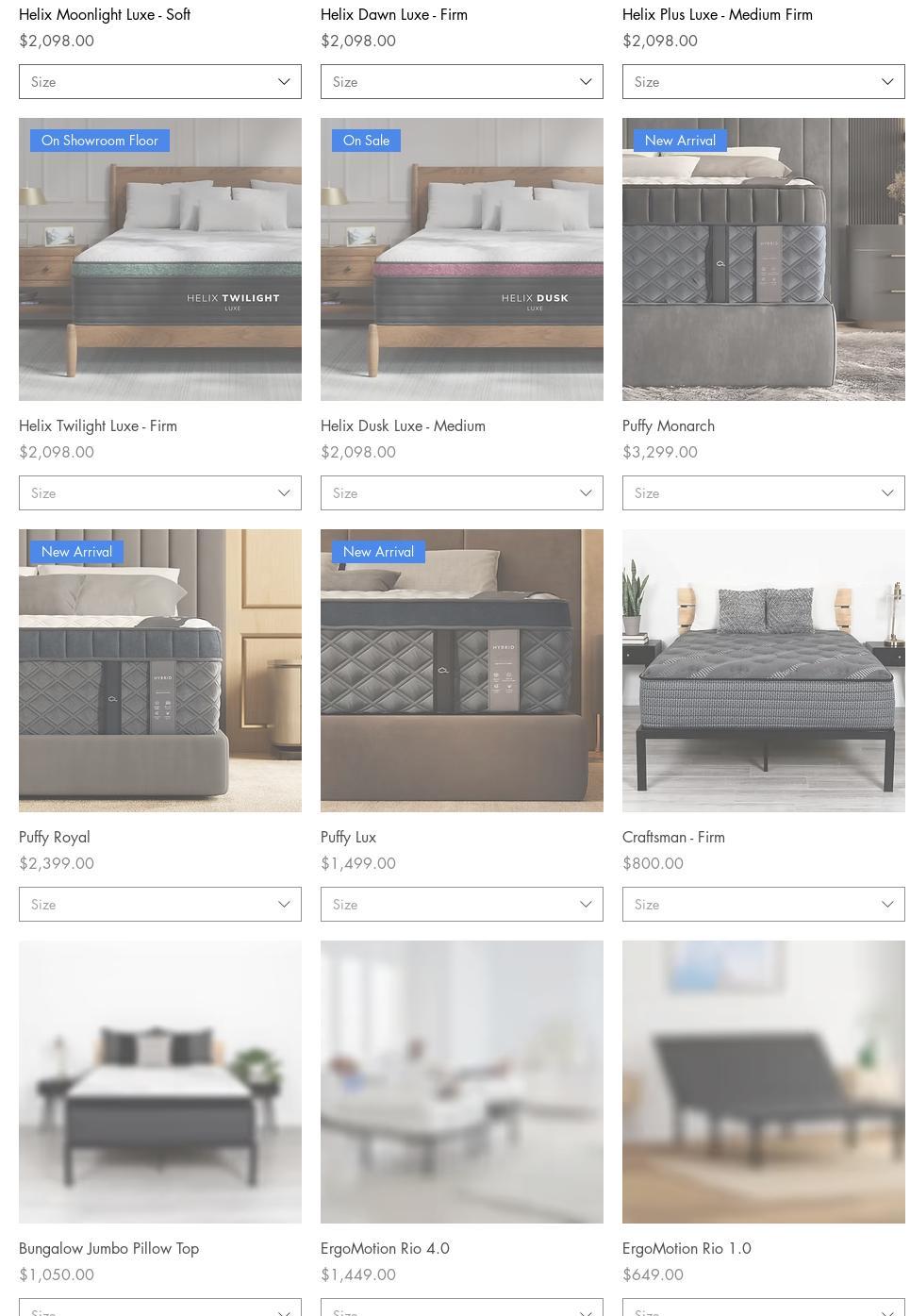Click chevron arrow in Puffy Monarch size selector
910x1316 pixels.
(x=887, y=493)
